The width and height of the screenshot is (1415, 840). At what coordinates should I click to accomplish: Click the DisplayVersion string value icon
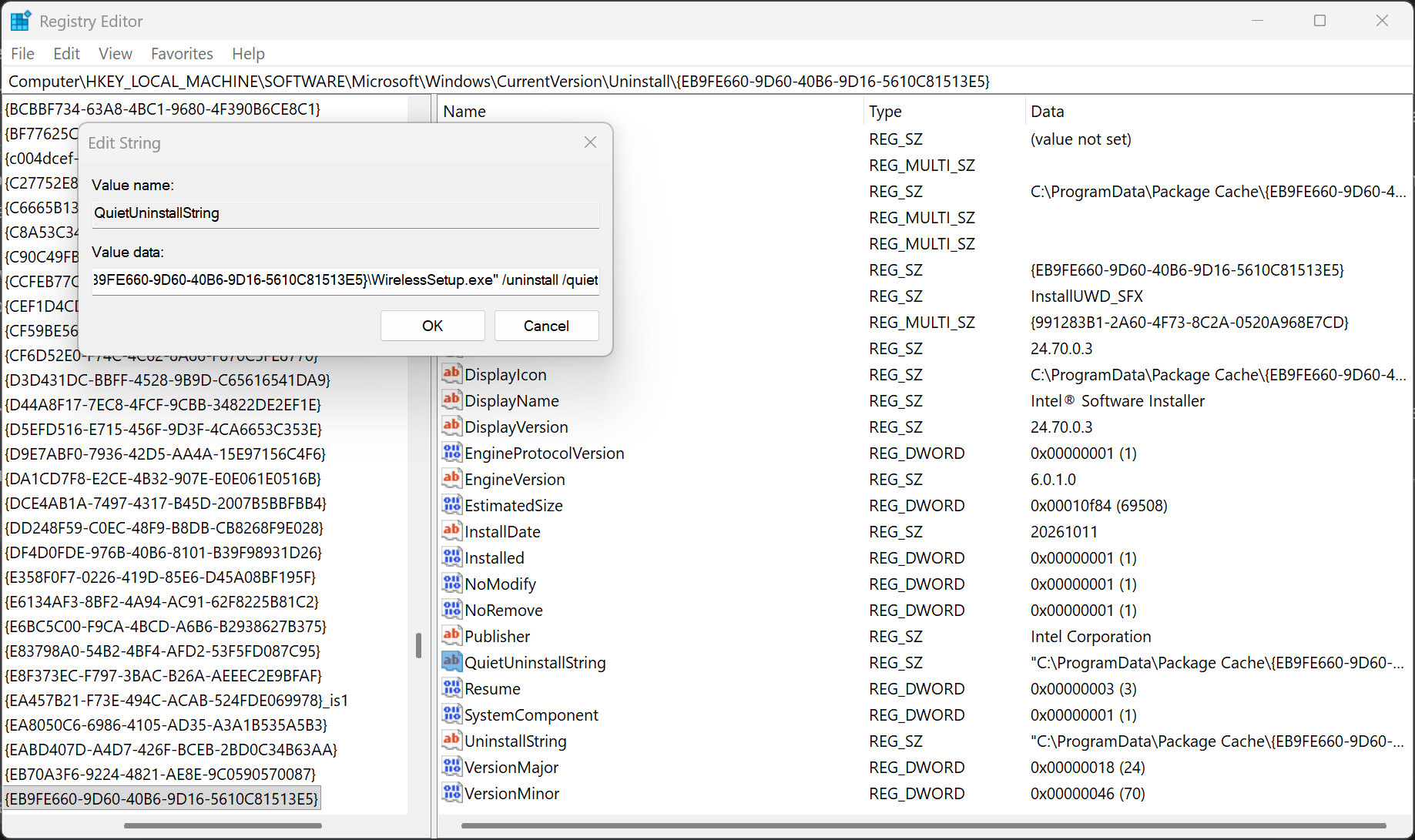(x=451, y=427)
